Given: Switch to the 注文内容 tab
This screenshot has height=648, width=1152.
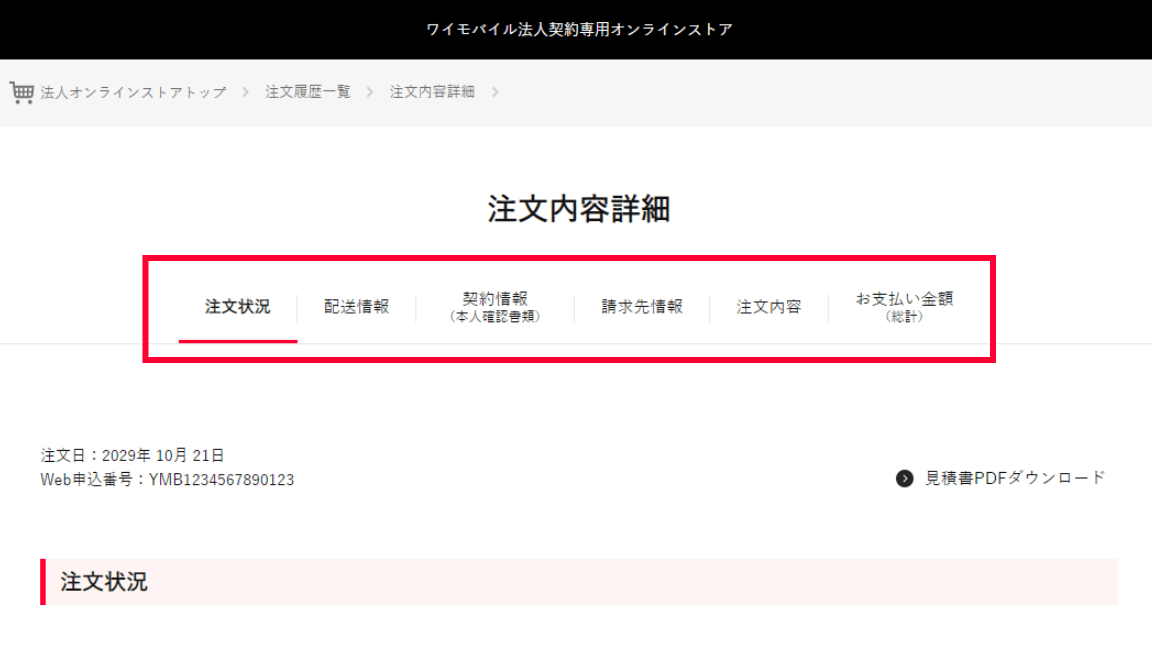Looking at the screenshot, I should pos(769,307).
